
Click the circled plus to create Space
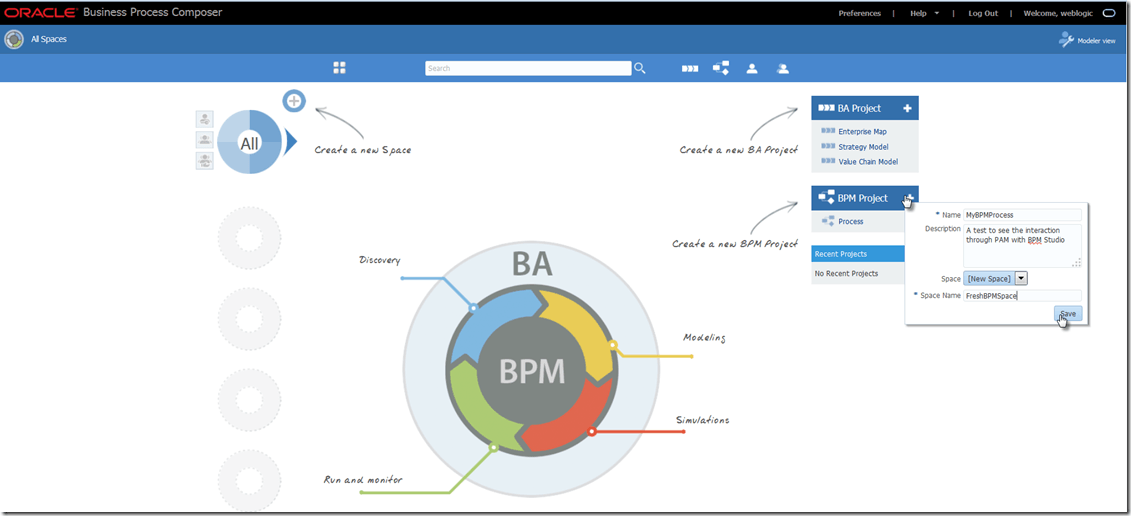point(293,100)
